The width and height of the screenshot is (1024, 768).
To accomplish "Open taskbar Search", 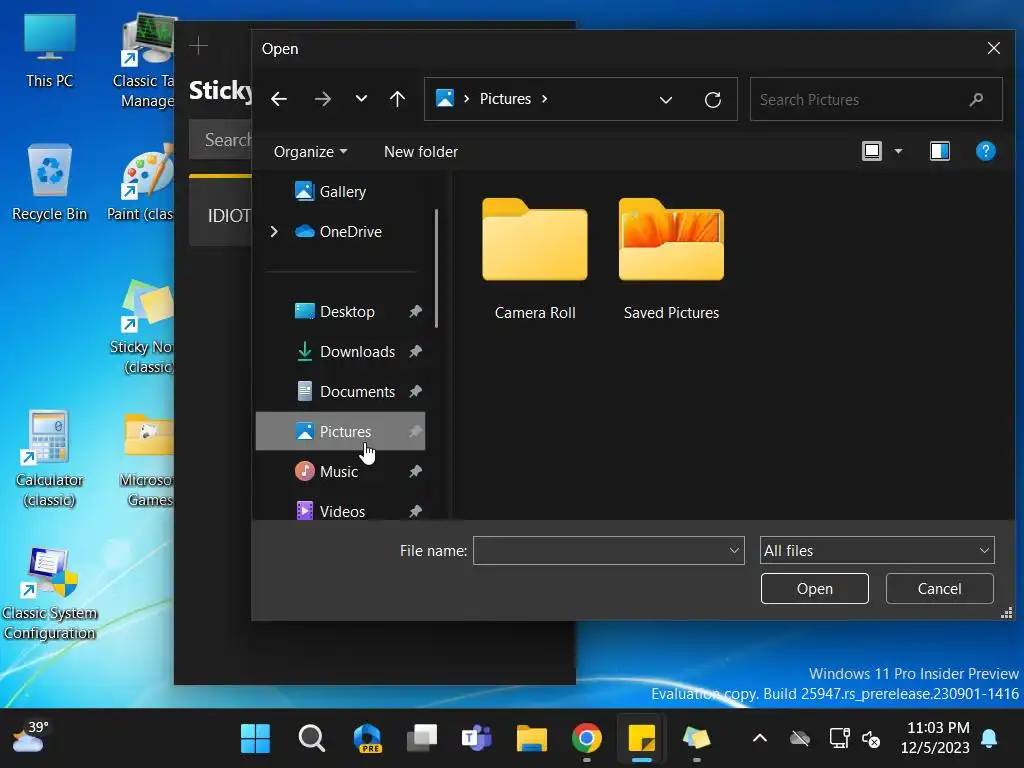I will point(312,739).
